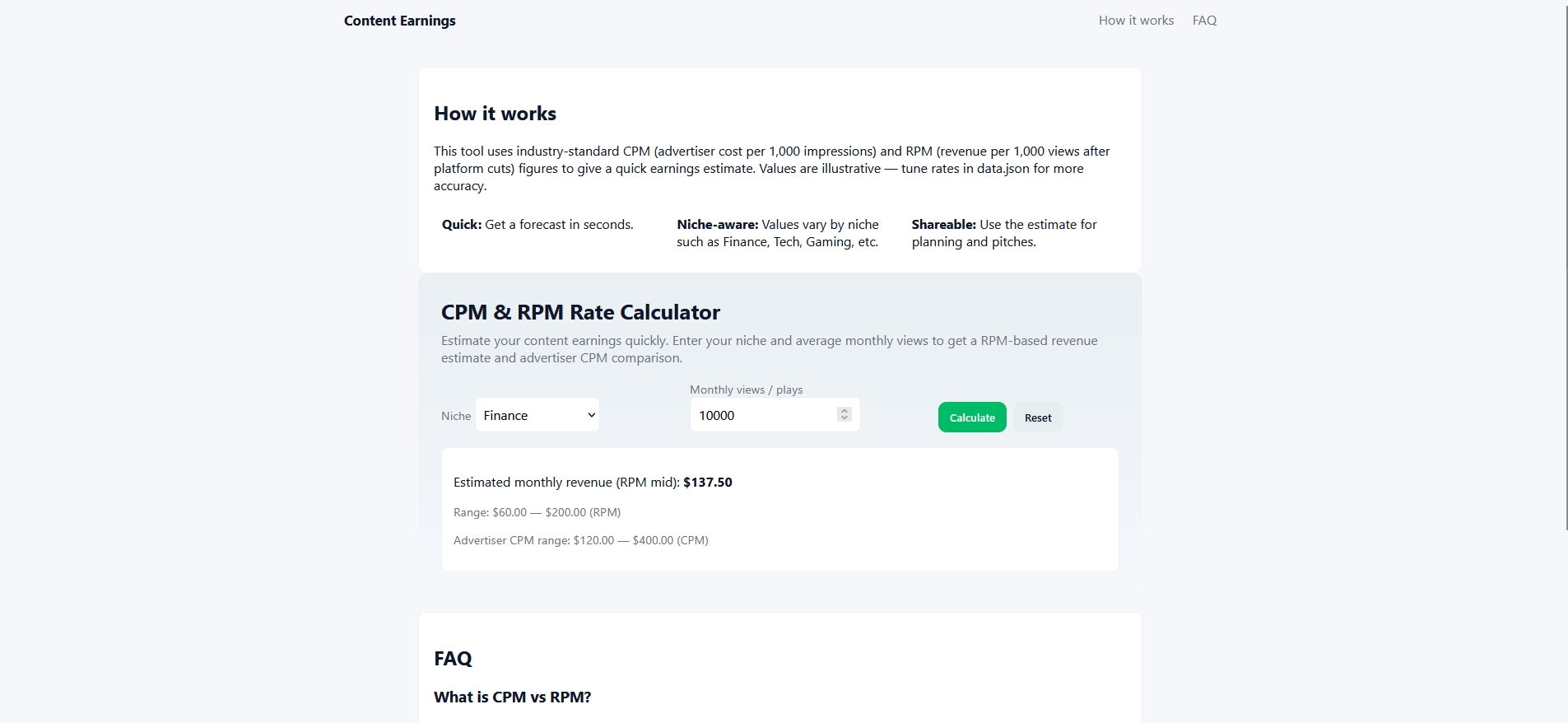Click the Content Earnings site logo
The width and height of the screenshot is (1568, 723).
click(399, 21)
